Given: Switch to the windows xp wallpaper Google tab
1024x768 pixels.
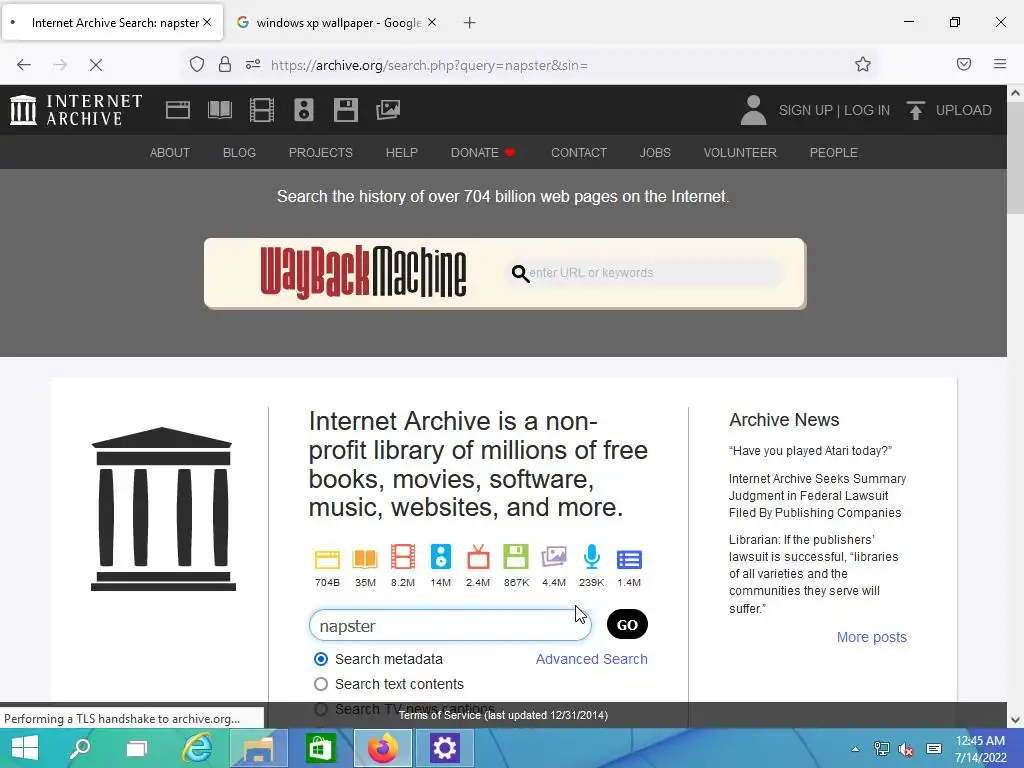Looking at the screenshot, I should pos(337,22).
